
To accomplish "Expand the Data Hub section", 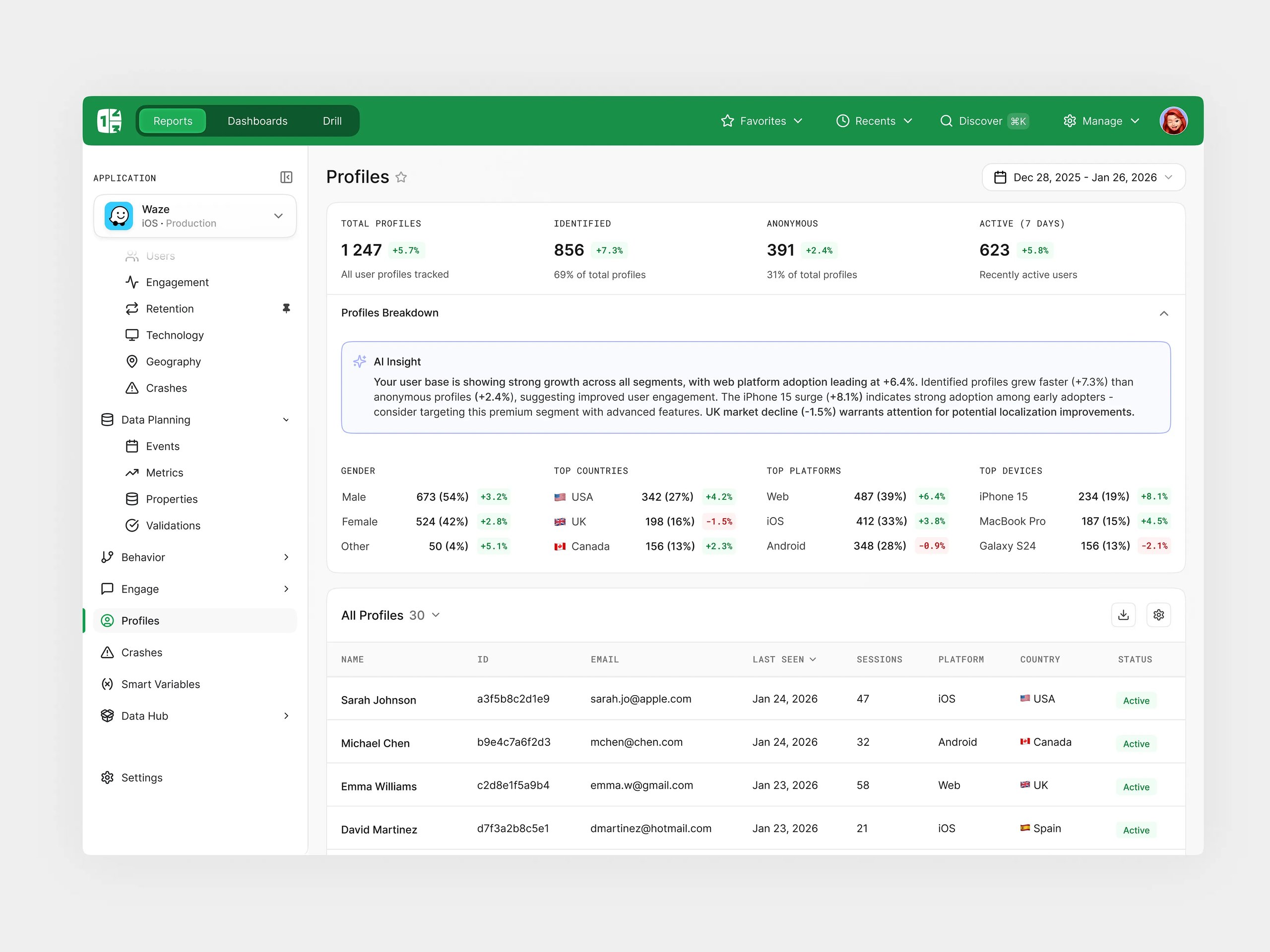I will (x=286, y=715).
